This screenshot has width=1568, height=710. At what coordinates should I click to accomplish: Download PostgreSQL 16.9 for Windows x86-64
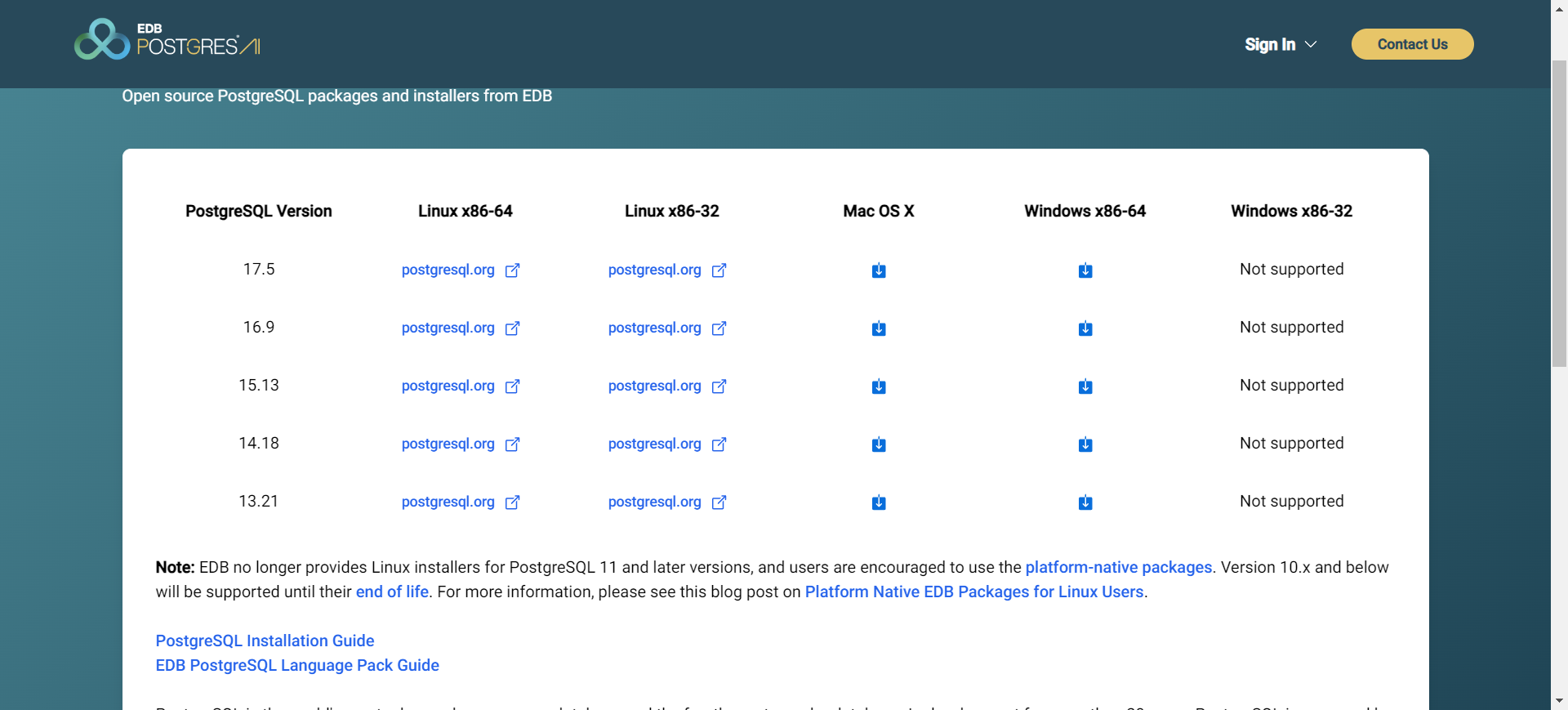pyautogui.click(x=1085, y=328)
